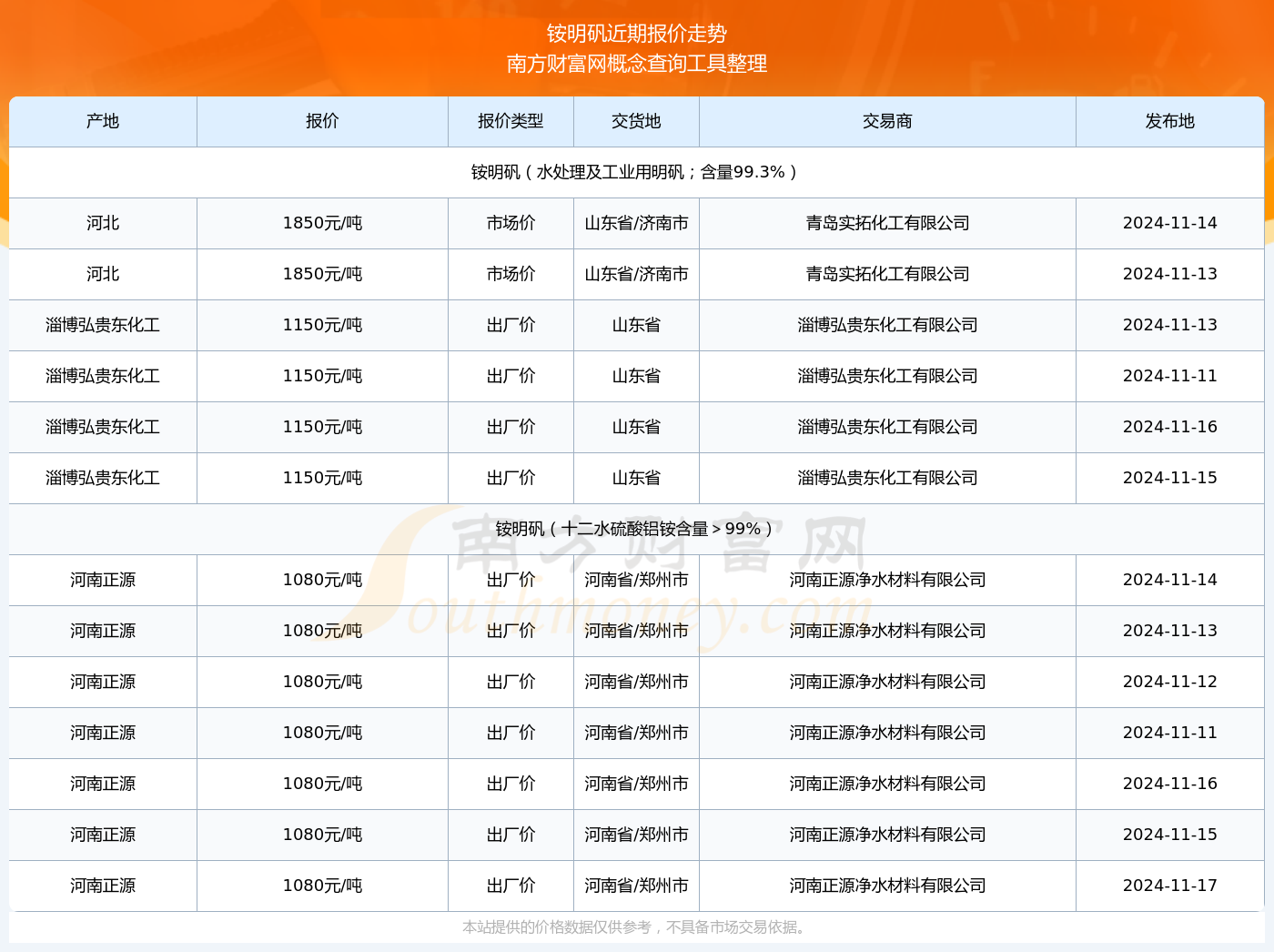
Task: Click 1850元/吨 in the 河北 2024-11-14 row
Action: click(x=322, y=223)
